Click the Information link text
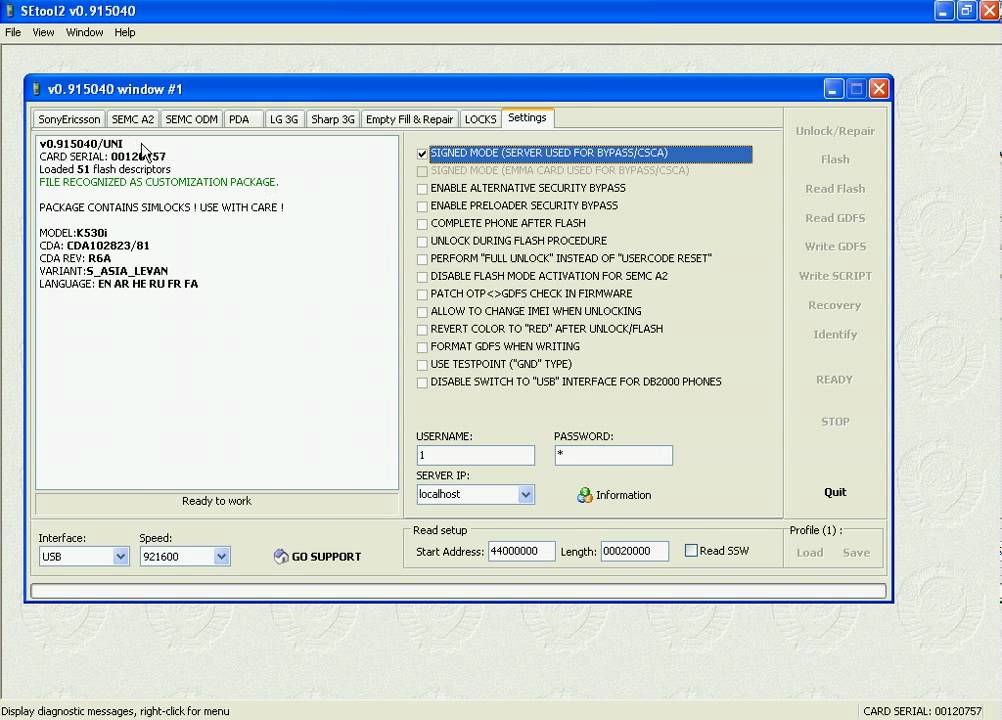Viewport: 1002px width, 720px height. [624, 495]
